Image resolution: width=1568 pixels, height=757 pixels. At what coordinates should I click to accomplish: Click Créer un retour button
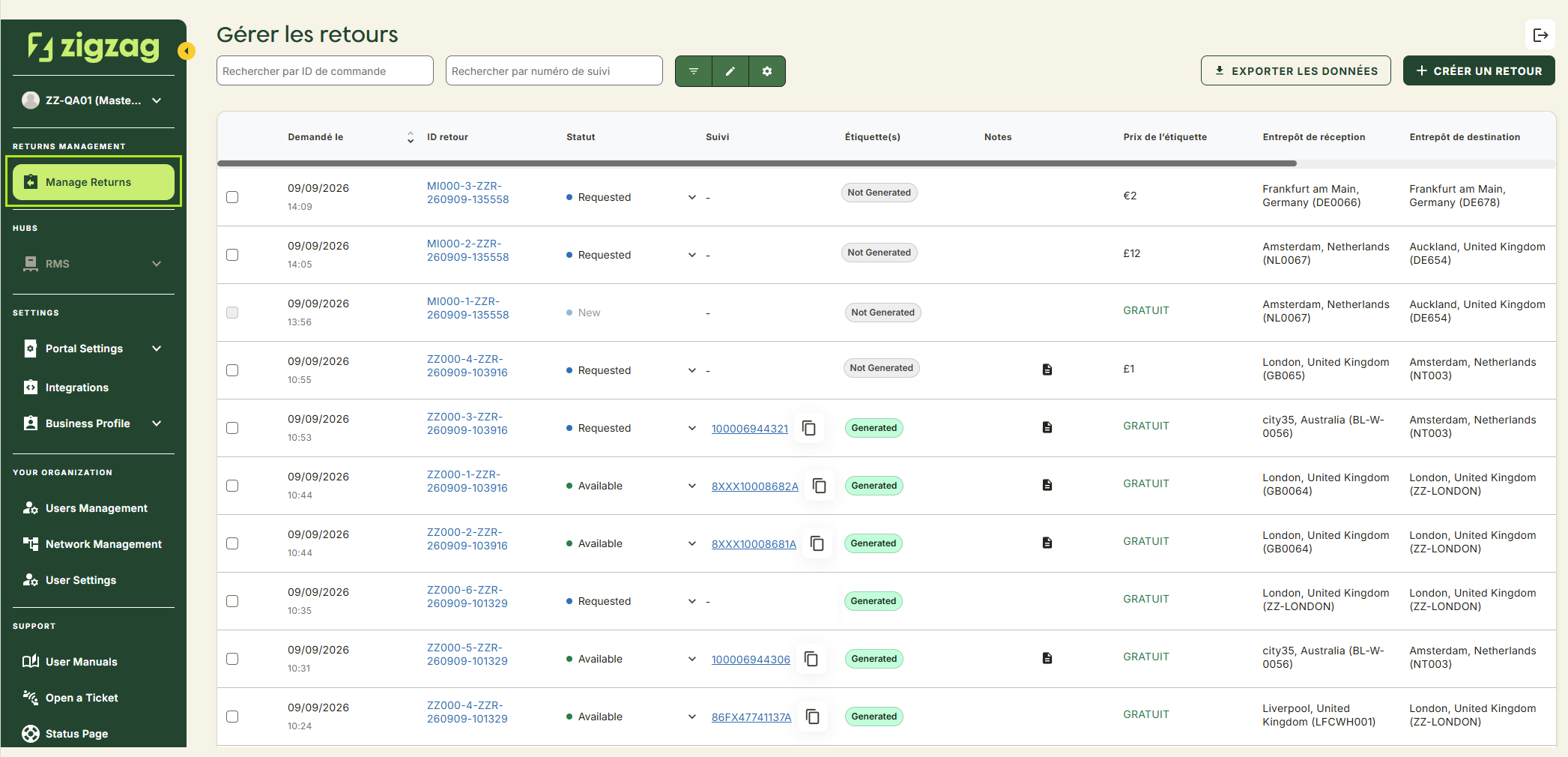pyautogui.click(x=1479, y=70)
